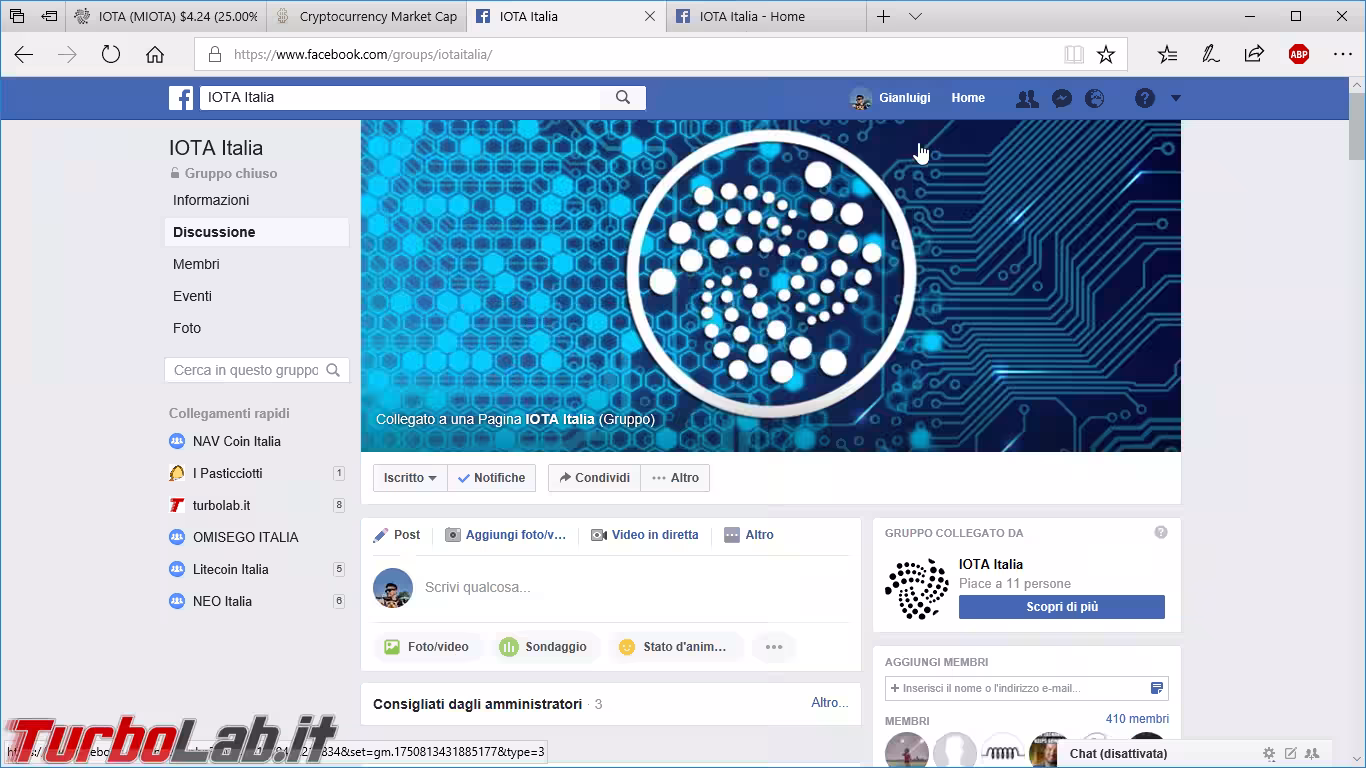Click the Scrivi qualcosa post field
The width and height of the screenshot is (1366, 768).
pyautogui.click(x=630, y=587)
